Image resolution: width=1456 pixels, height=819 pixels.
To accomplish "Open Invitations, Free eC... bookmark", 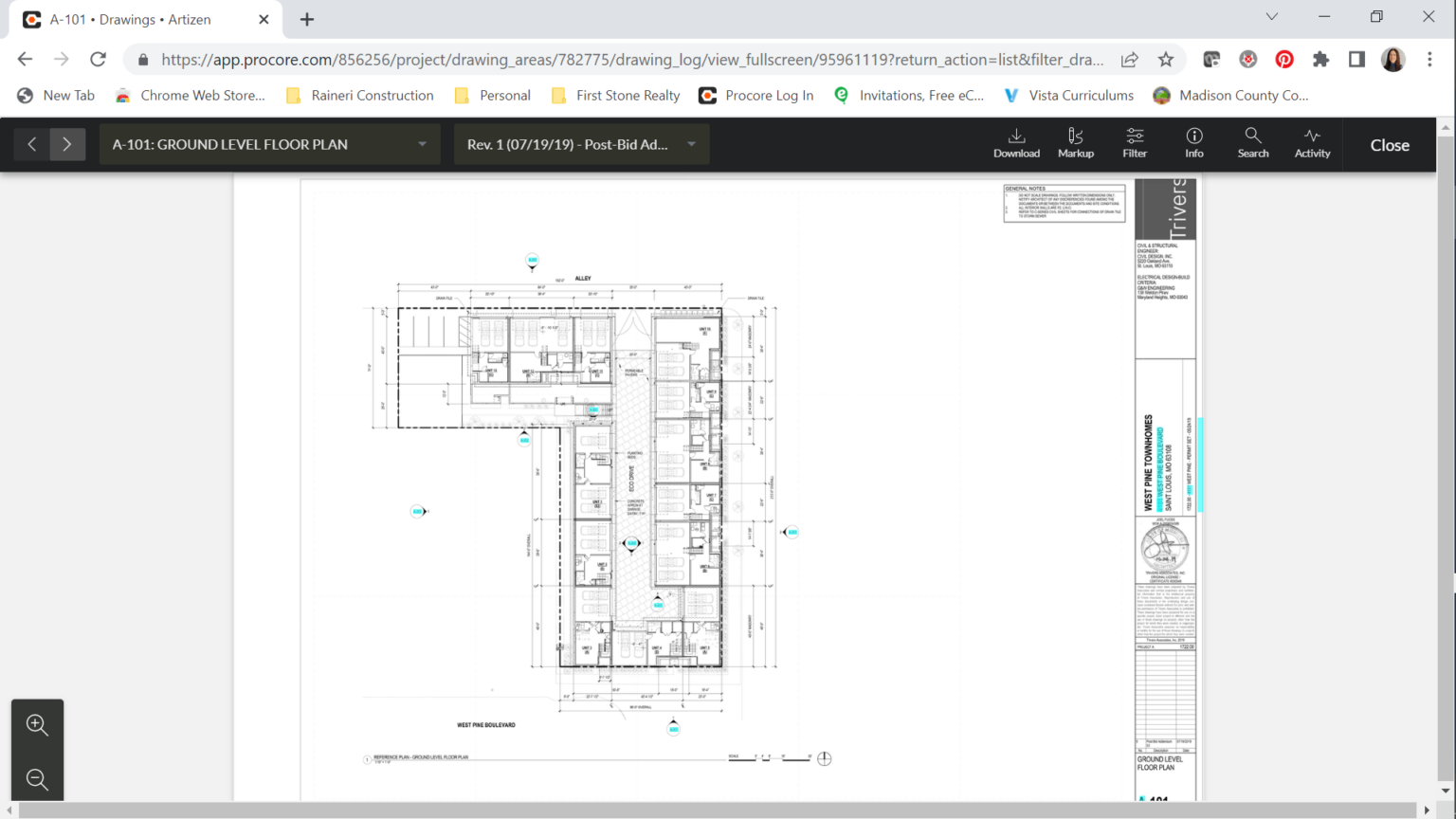I will [x=909, y=95].
